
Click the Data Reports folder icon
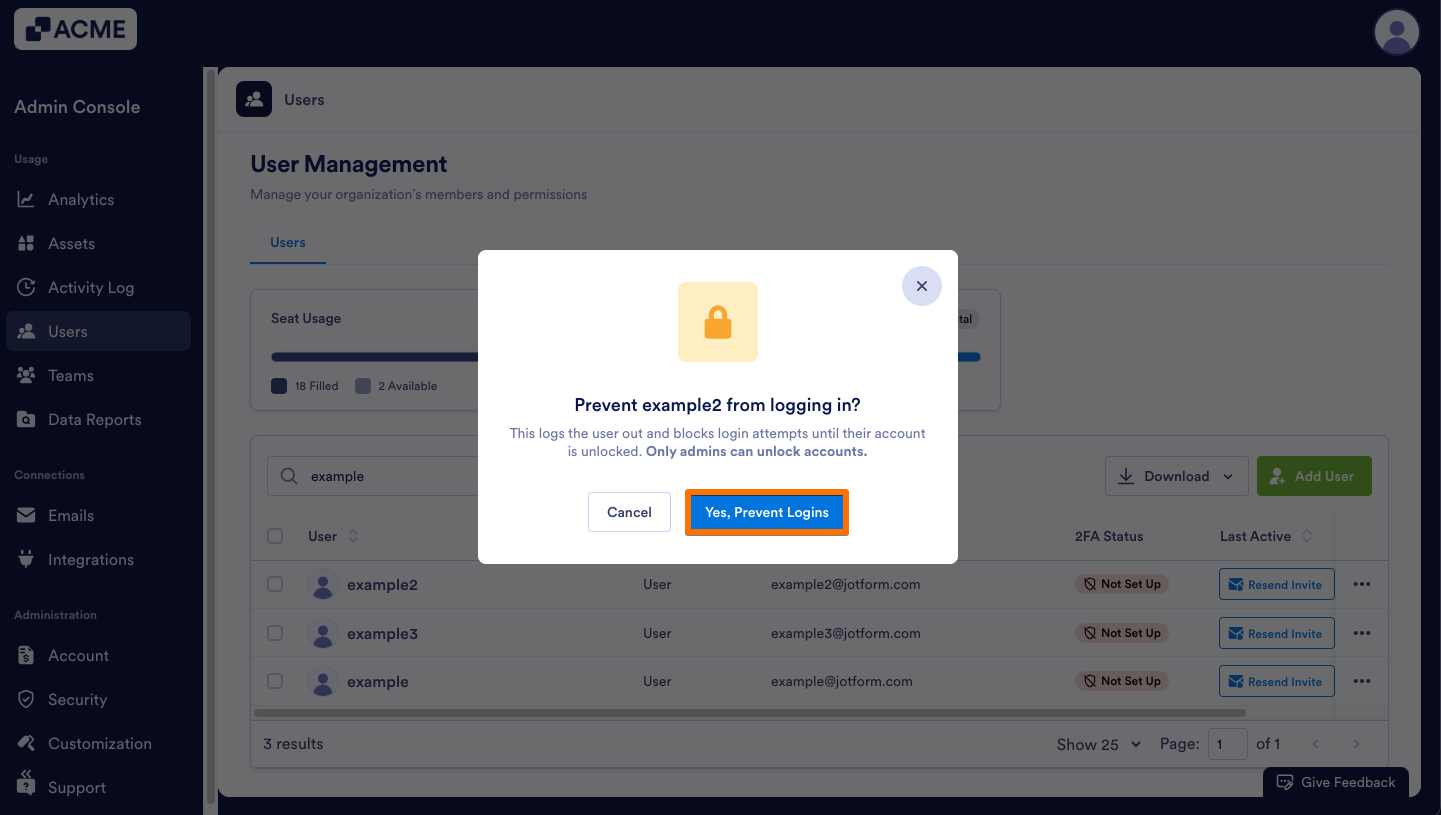click(26, 420)
